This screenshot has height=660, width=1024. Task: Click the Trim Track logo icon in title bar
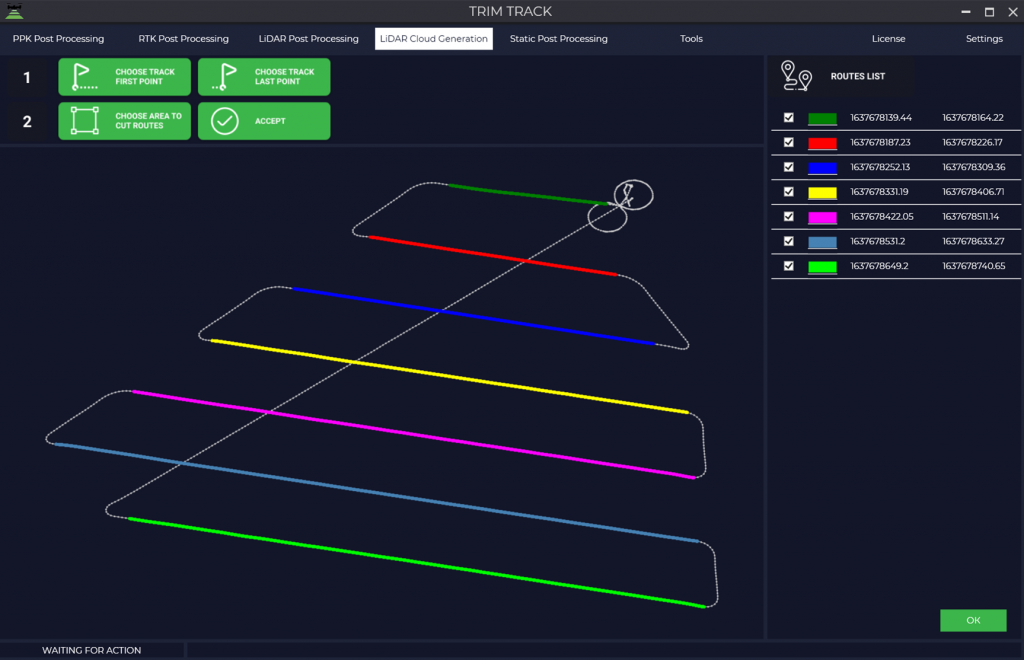point(14,11)
